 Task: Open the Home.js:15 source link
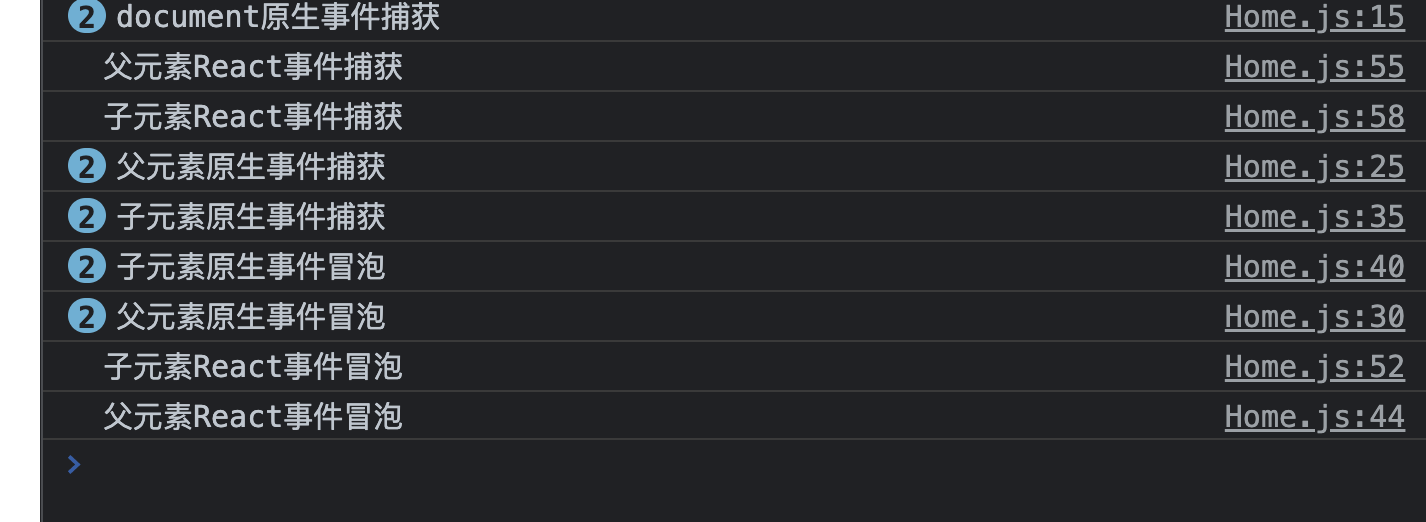click(1314, 17)
